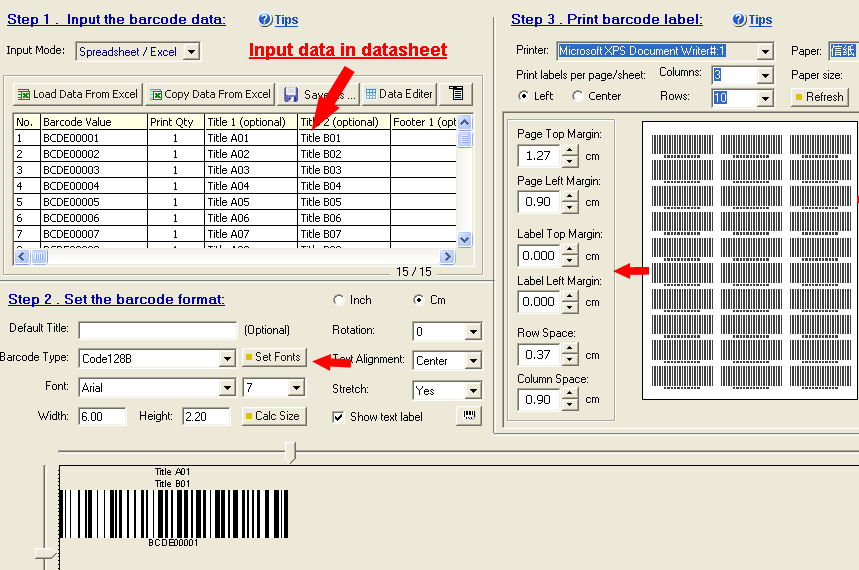Click the Default Title input field
859x570 pixels.
158,330
